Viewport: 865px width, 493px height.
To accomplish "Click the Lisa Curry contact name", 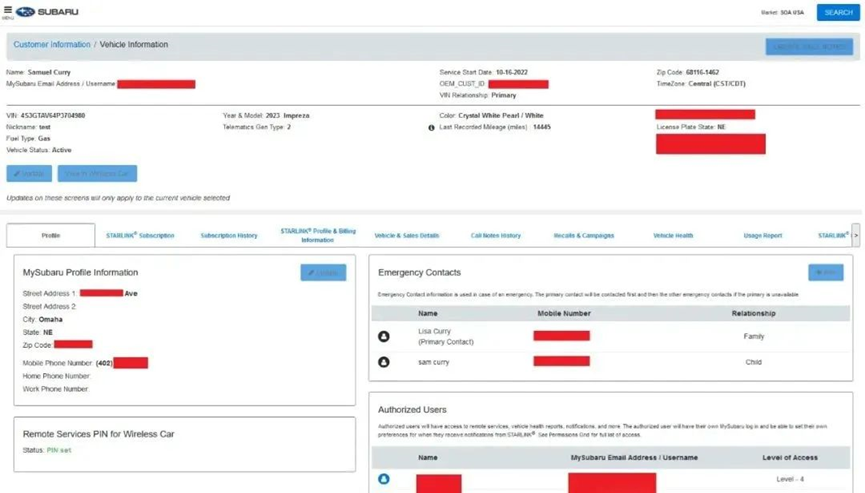I will tap(434, 331).
